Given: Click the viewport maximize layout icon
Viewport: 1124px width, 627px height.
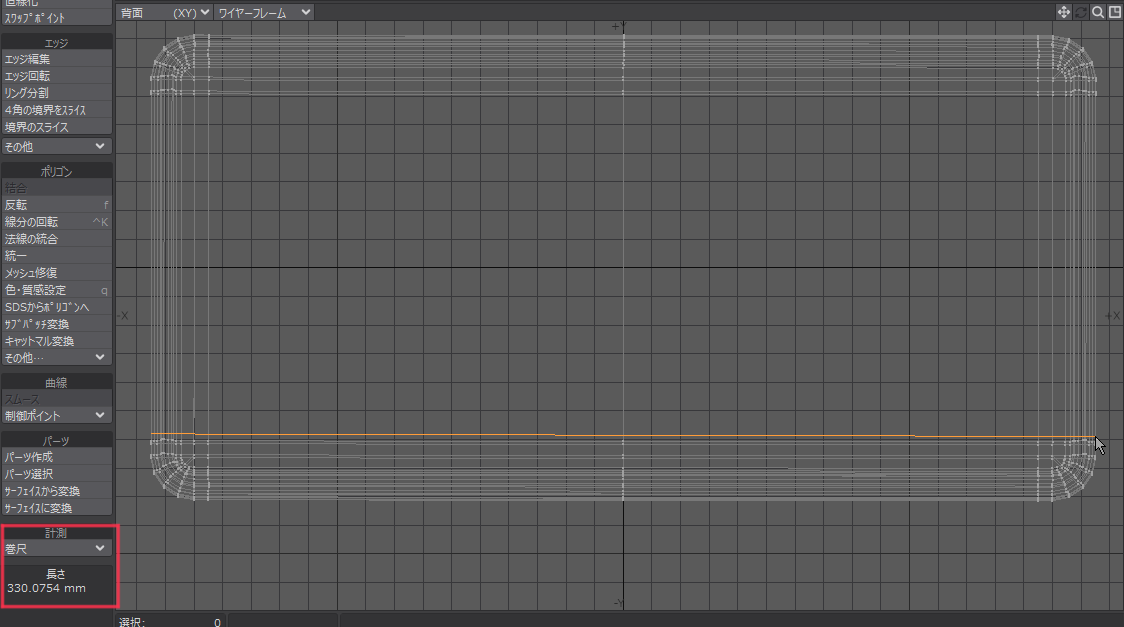Looking at the screenshot, I should pos(1115,12).
